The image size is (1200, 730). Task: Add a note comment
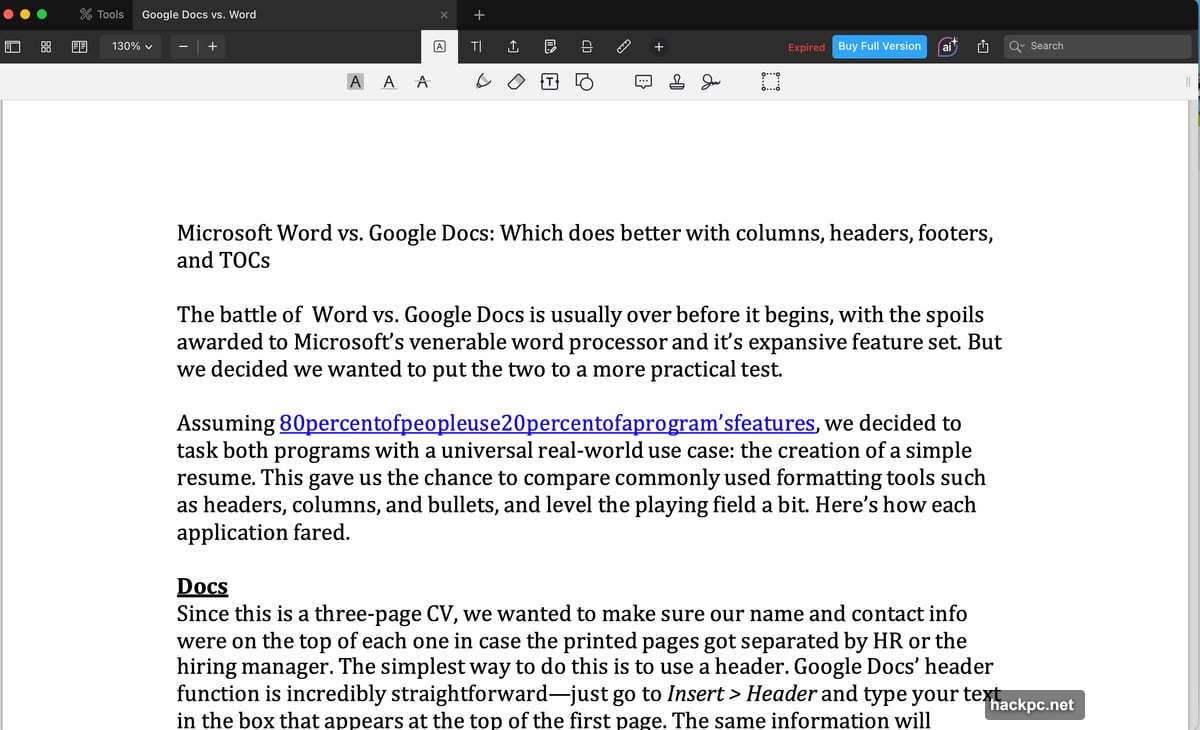(643, 81)
